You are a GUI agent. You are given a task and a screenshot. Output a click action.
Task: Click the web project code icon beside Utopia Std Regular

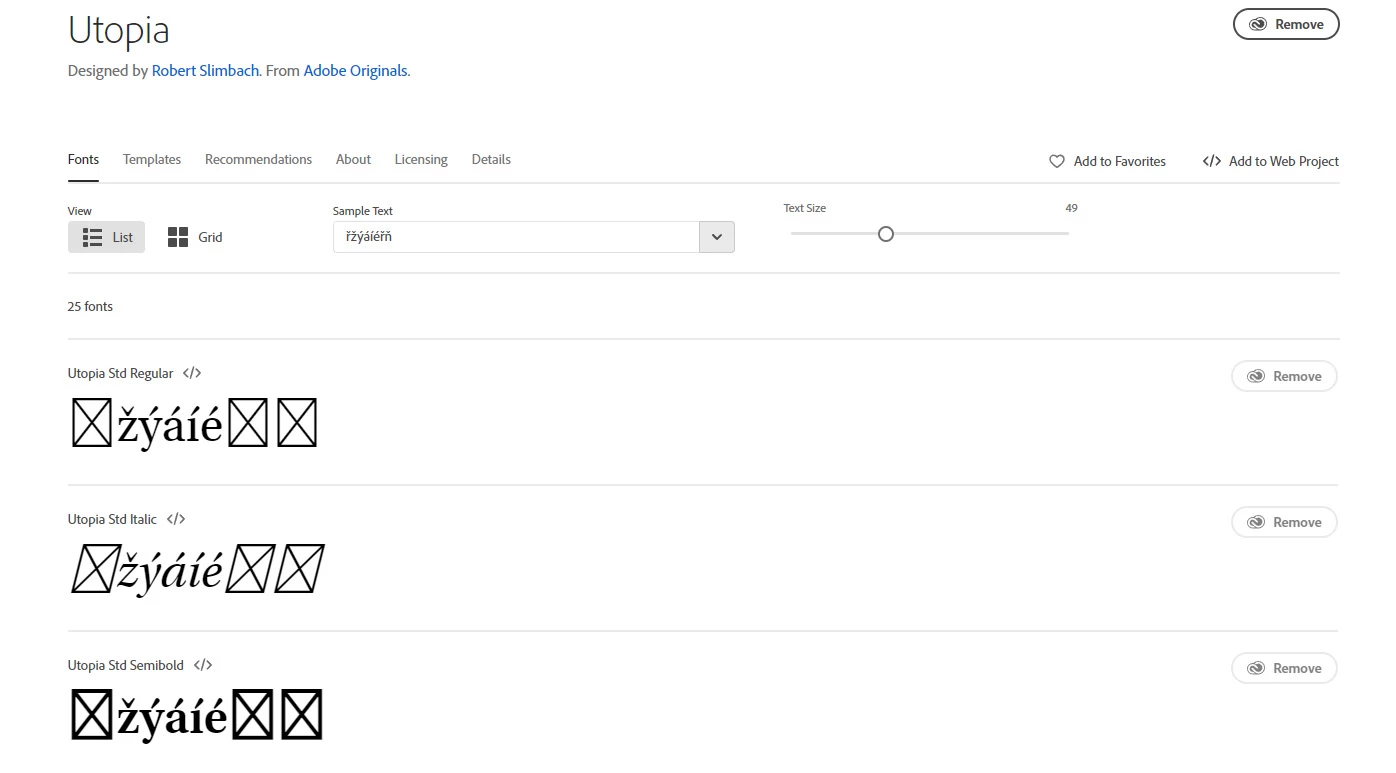(x=192, y=373)
